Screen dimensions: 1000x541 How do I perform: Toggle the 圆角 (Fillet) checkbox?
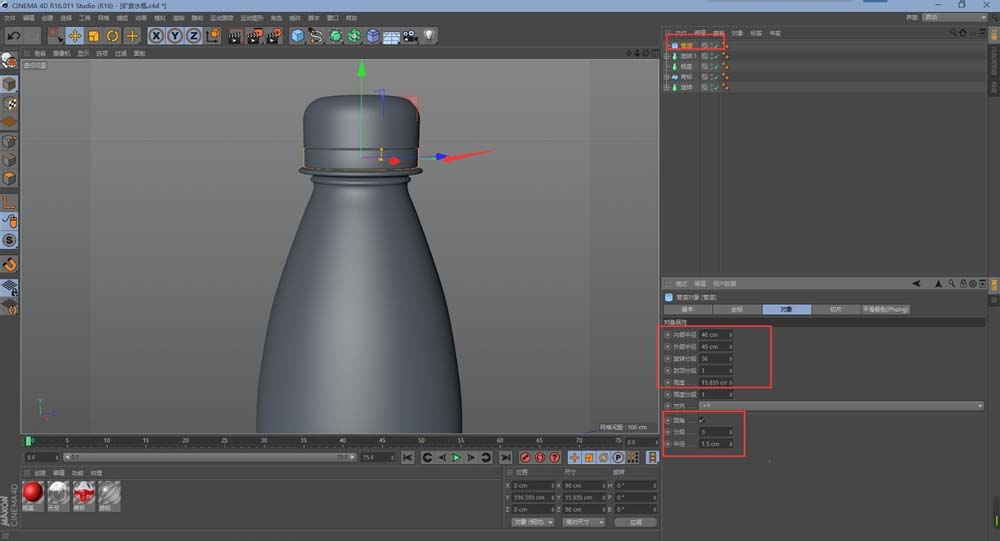point(701,420)
